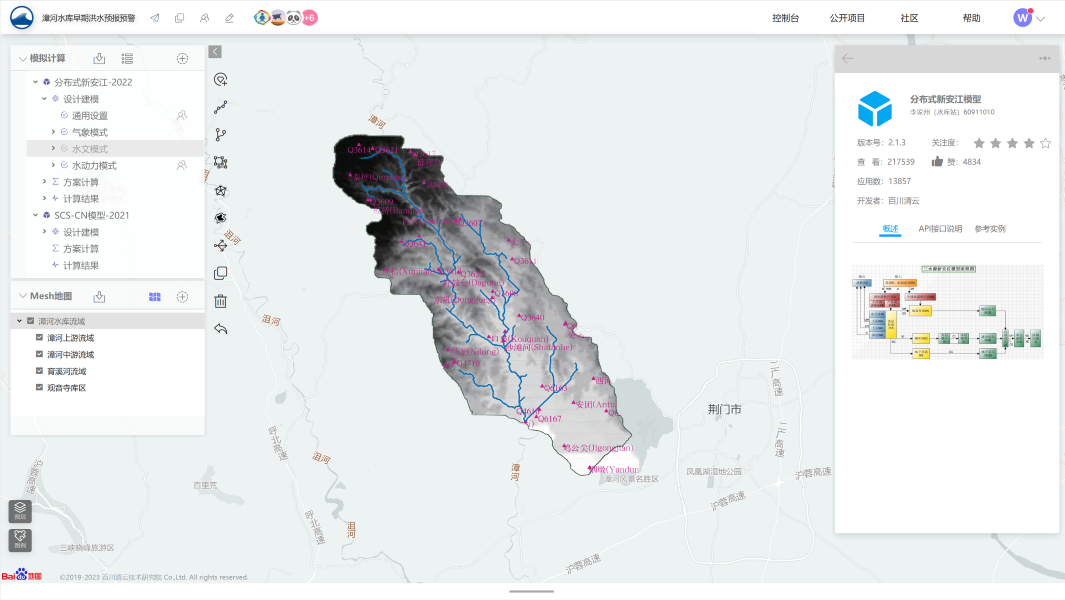The image size is (1065, 600).
Task: Toggle the 漳河上游流域 checkbox
Action: (x=39, y=338)
